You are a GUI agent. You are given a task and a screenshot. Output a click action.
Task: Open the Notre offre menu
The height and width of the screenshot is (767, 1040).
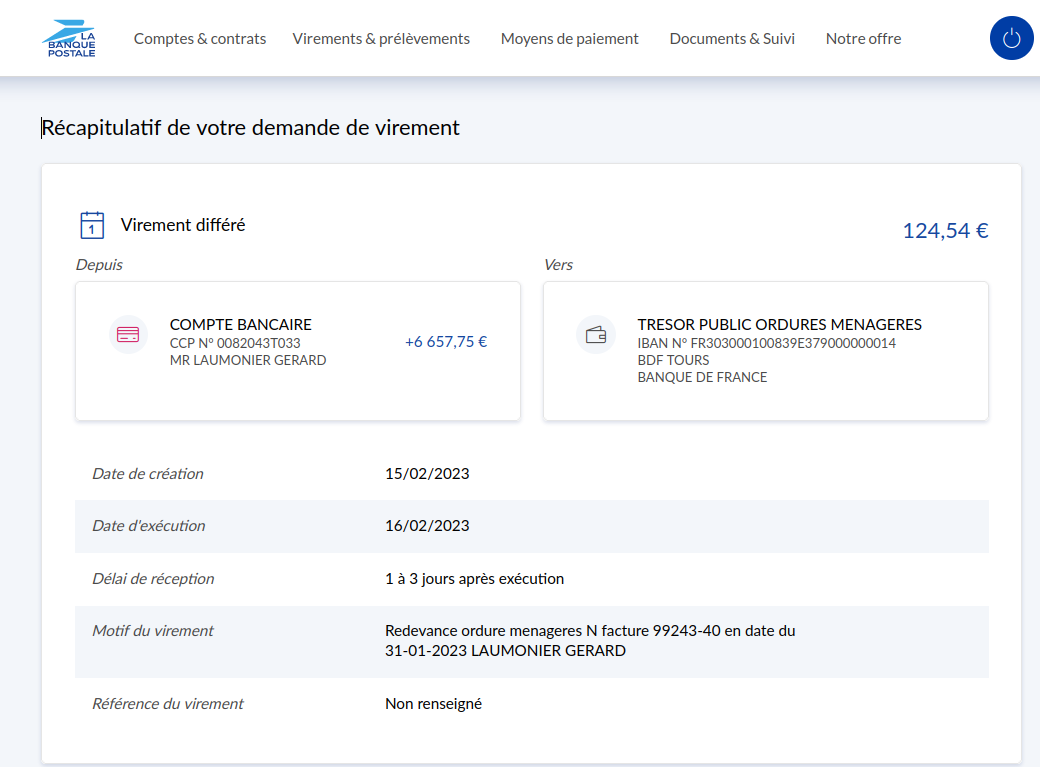[x=863, y=39]
